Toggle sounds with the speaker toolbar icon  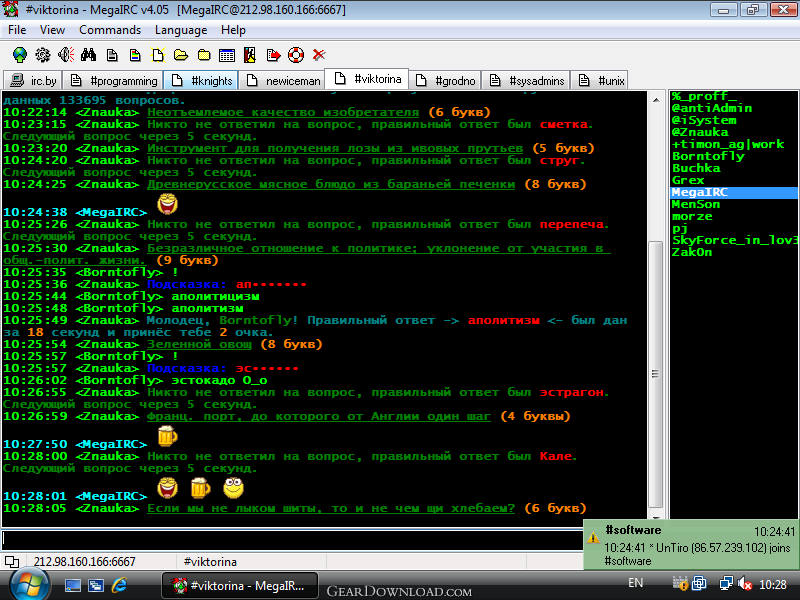point(66,55)
